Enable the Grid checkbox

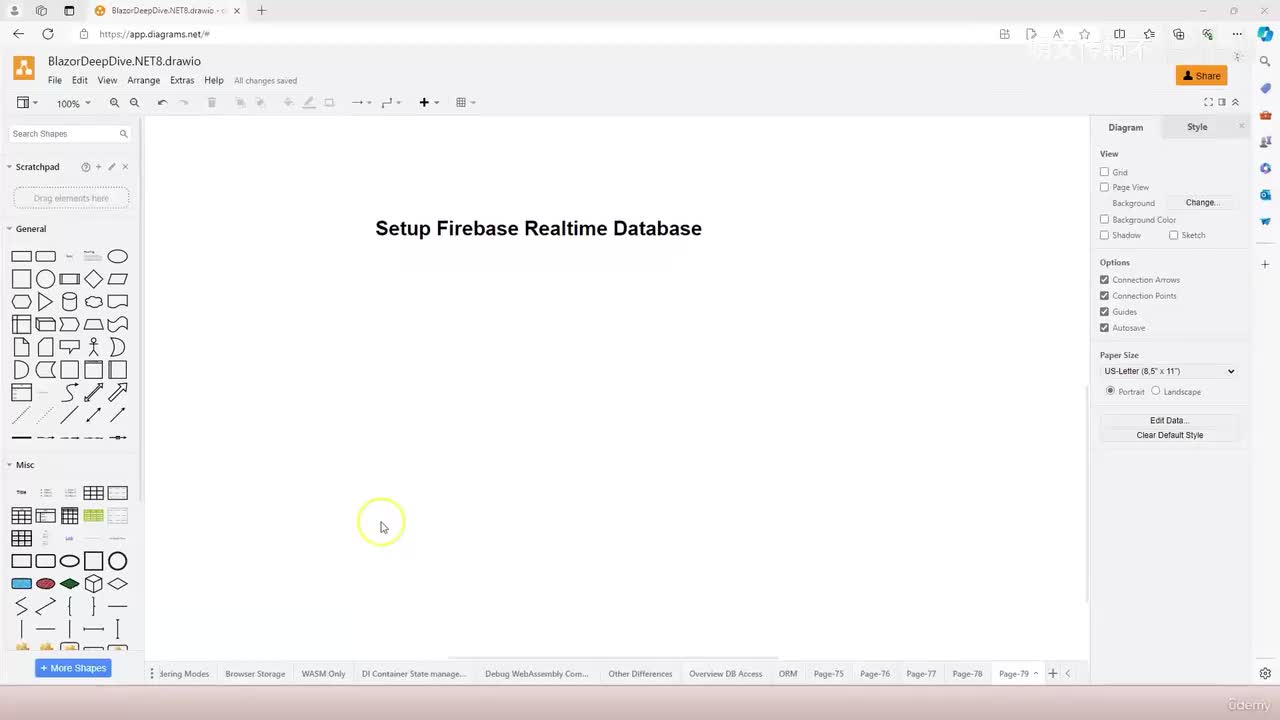[x=1104, y=172]
